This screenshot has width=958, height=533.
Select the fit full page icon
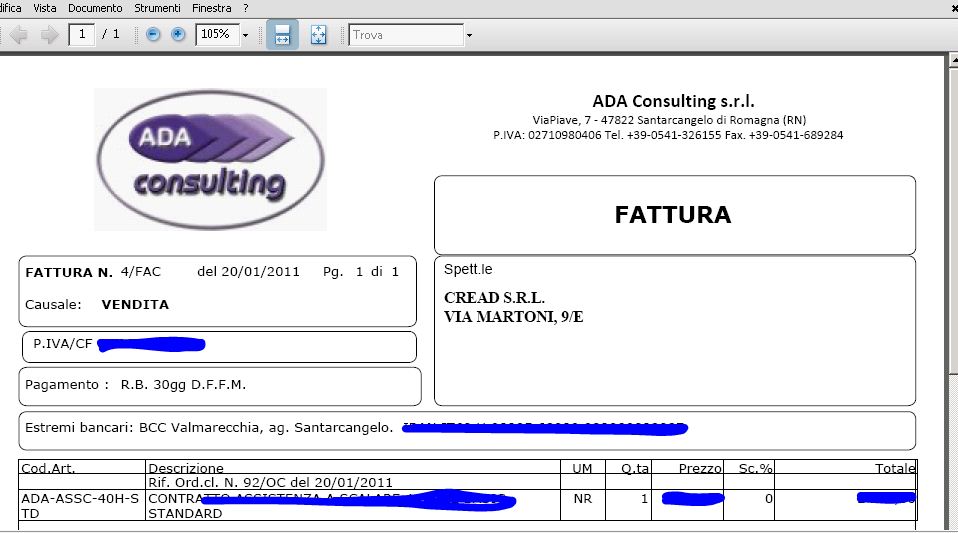(x=318, y=35)
